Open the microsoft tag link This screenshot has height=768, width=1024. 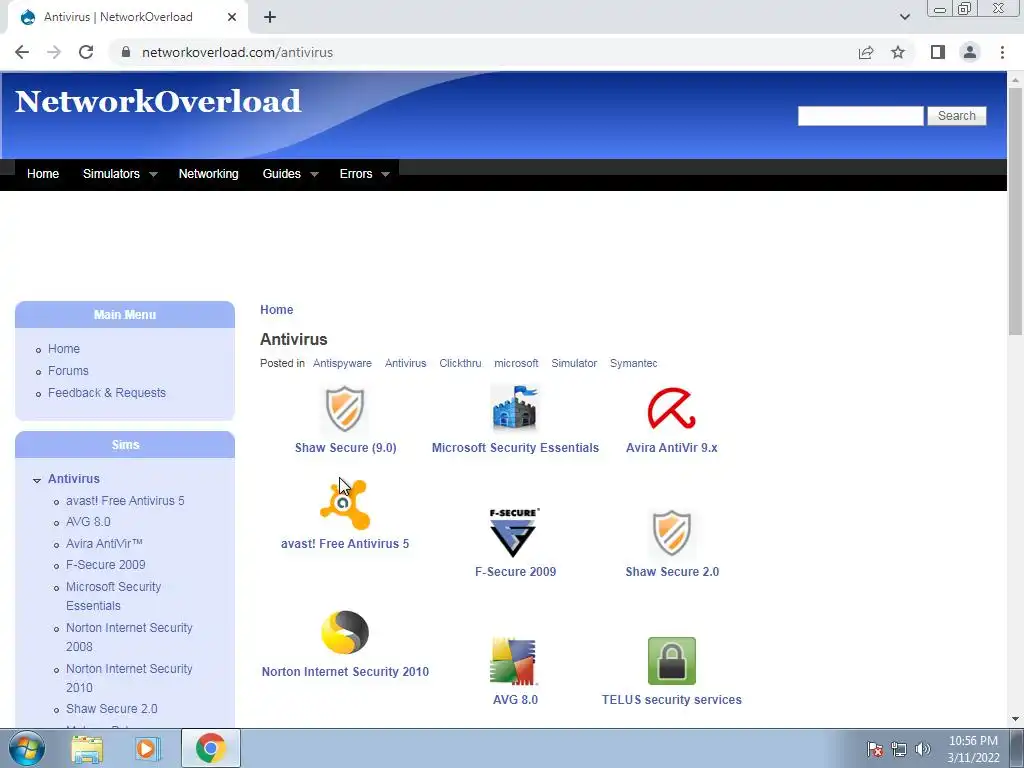coord(516,363)
